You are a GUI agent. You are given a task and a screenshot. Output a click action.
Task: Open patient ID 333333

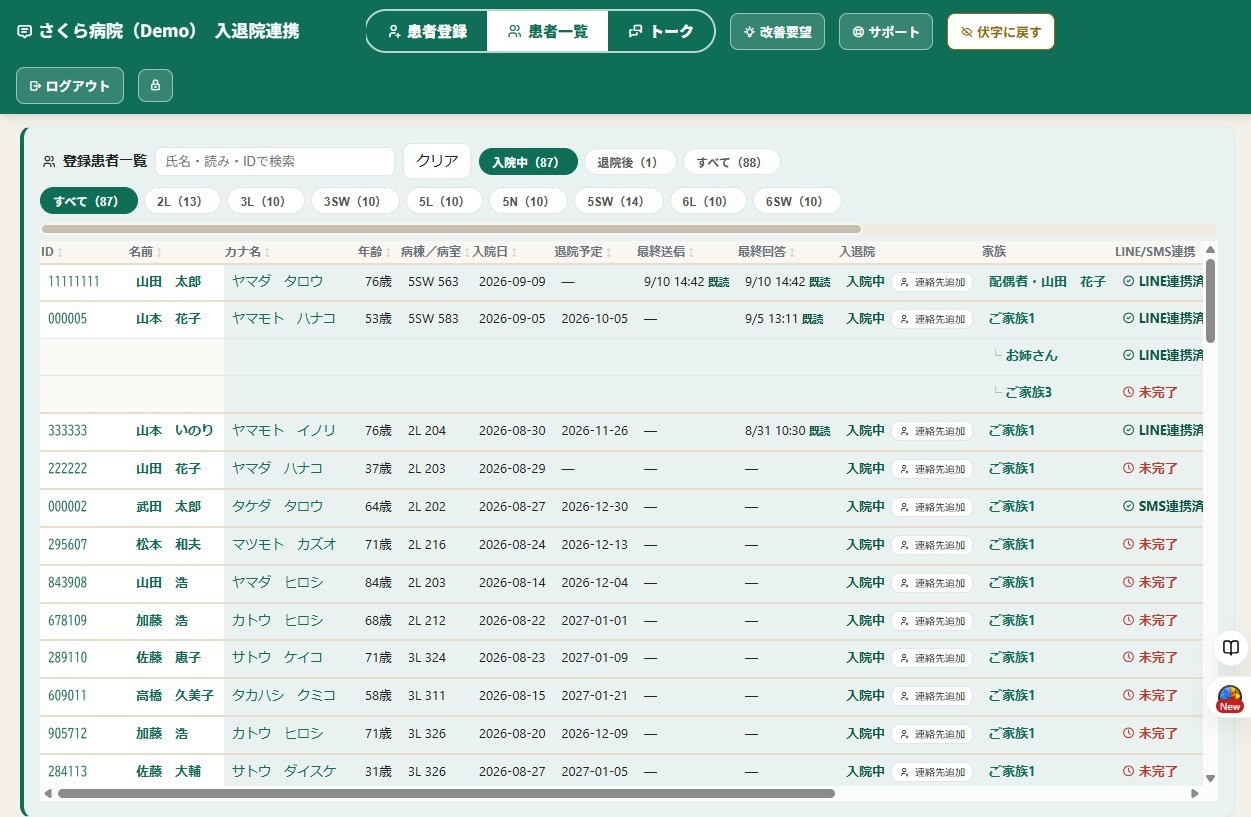tap(67, 431)
